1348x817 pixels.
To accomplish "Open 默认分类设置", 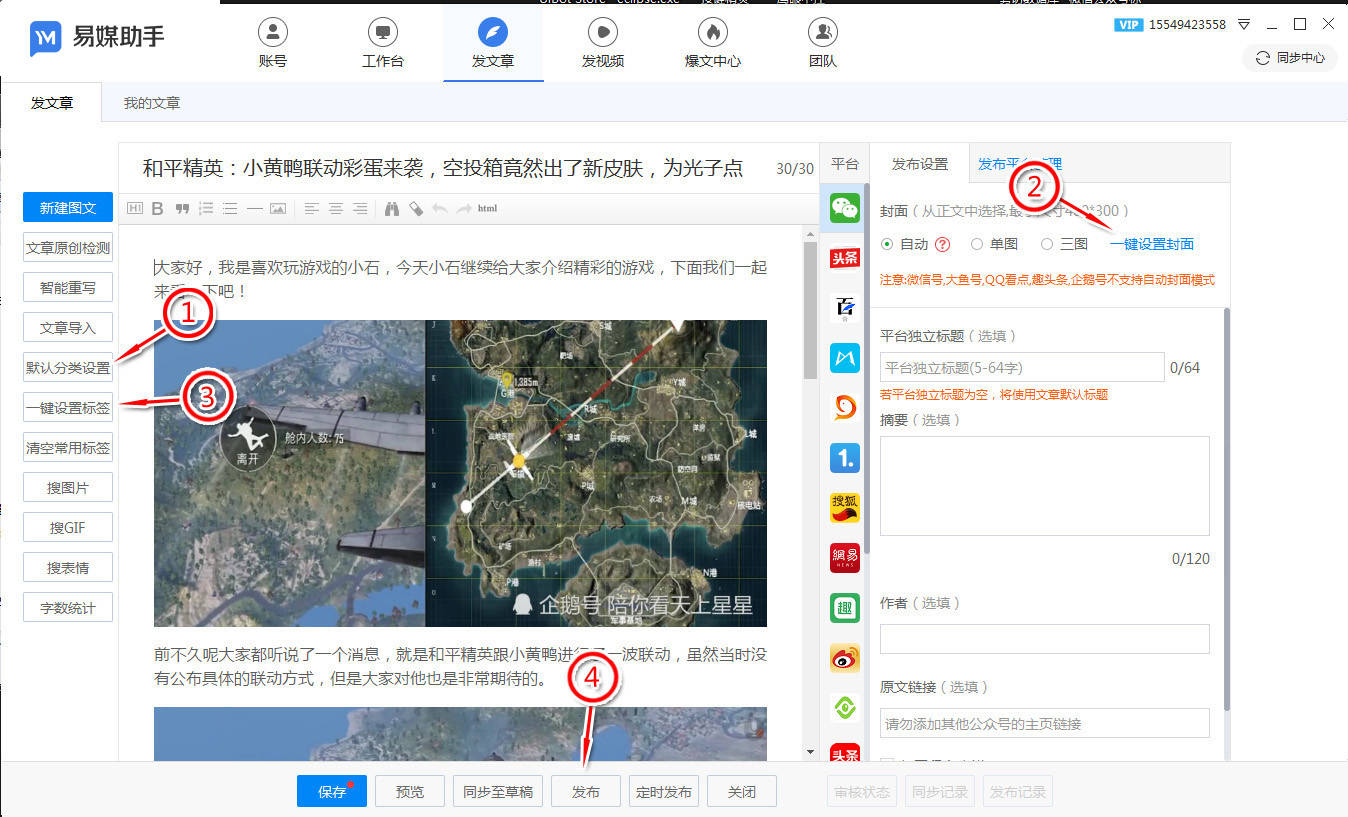I will tap(68, 368).
